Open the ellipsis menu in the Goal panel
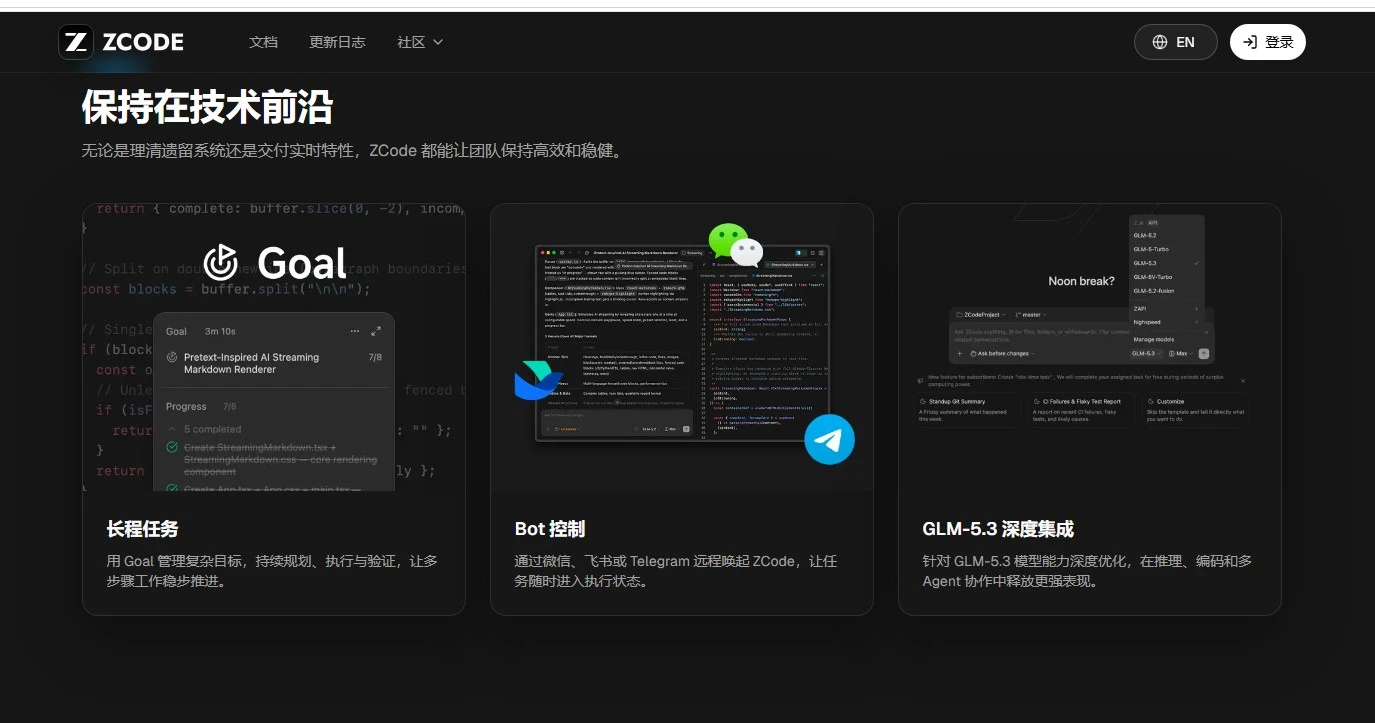 [x=354, y=331]
